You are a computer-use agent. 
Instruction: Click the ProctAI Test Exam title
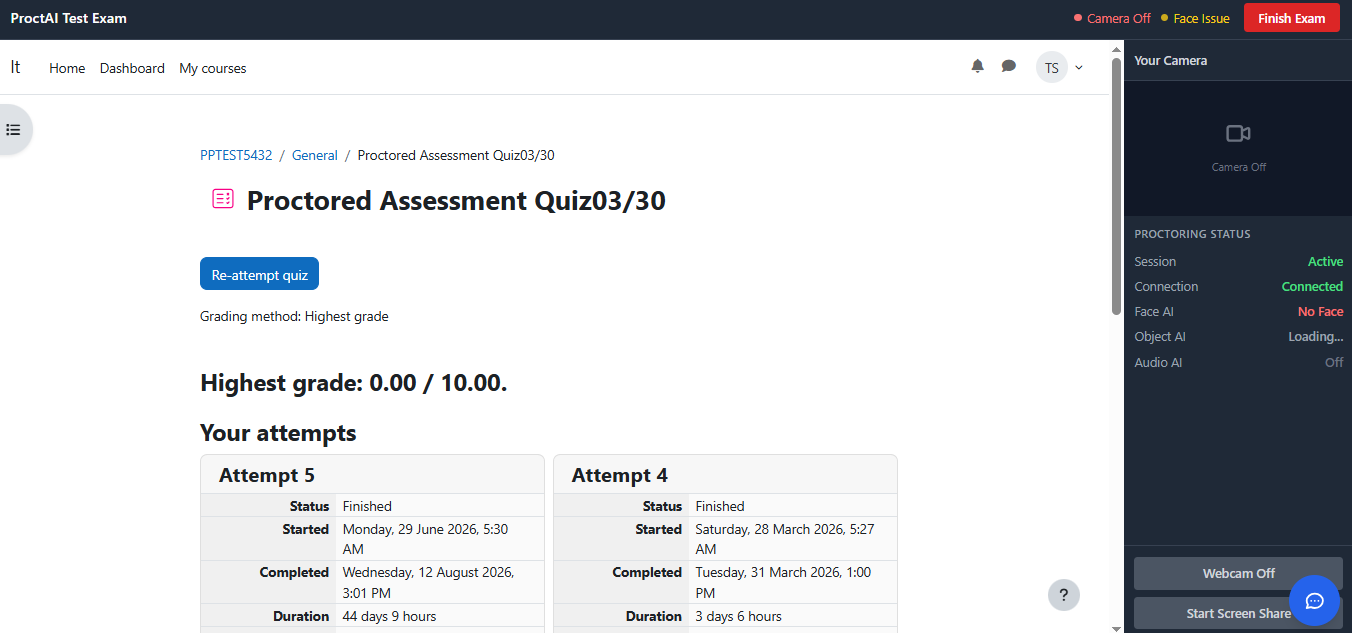pyautogui.click(x=69, y=18)
